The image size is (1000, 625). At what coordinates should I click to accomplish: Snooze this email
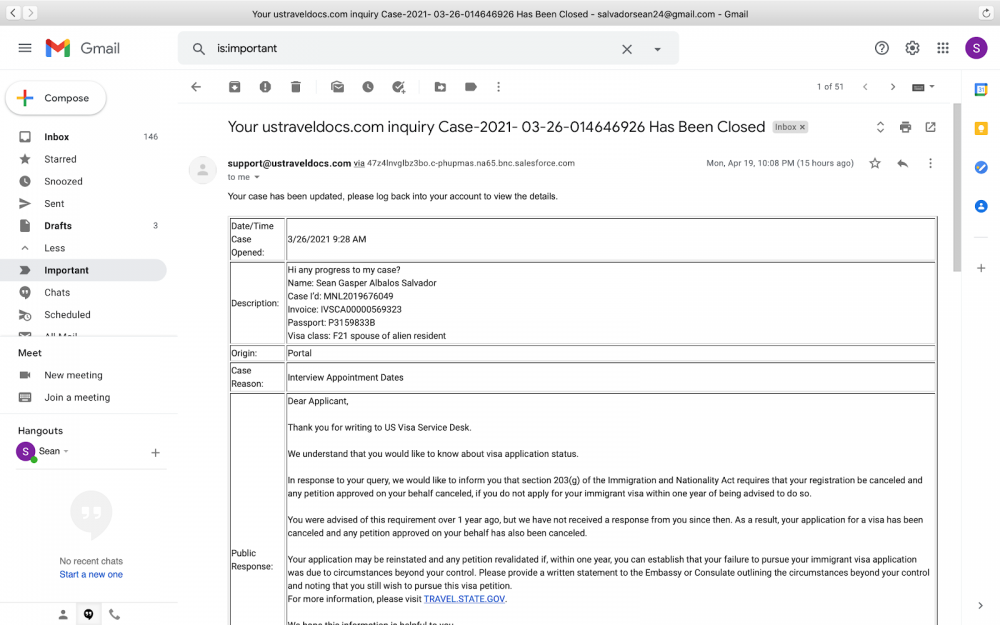click(368, 87)
